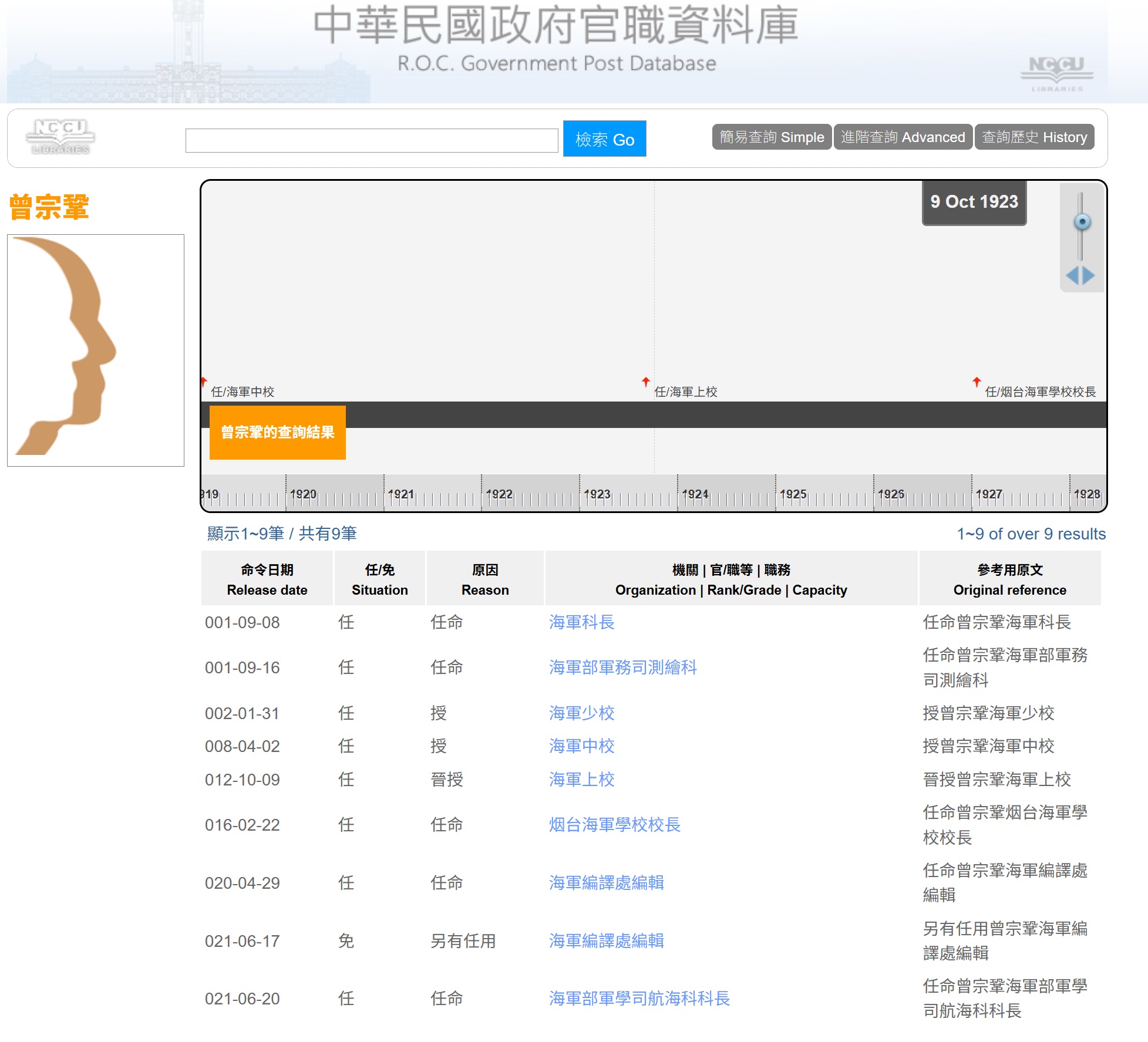Click the search text input field
The height and width of the screenshot is (1042, 1148).
click(371, 141)
